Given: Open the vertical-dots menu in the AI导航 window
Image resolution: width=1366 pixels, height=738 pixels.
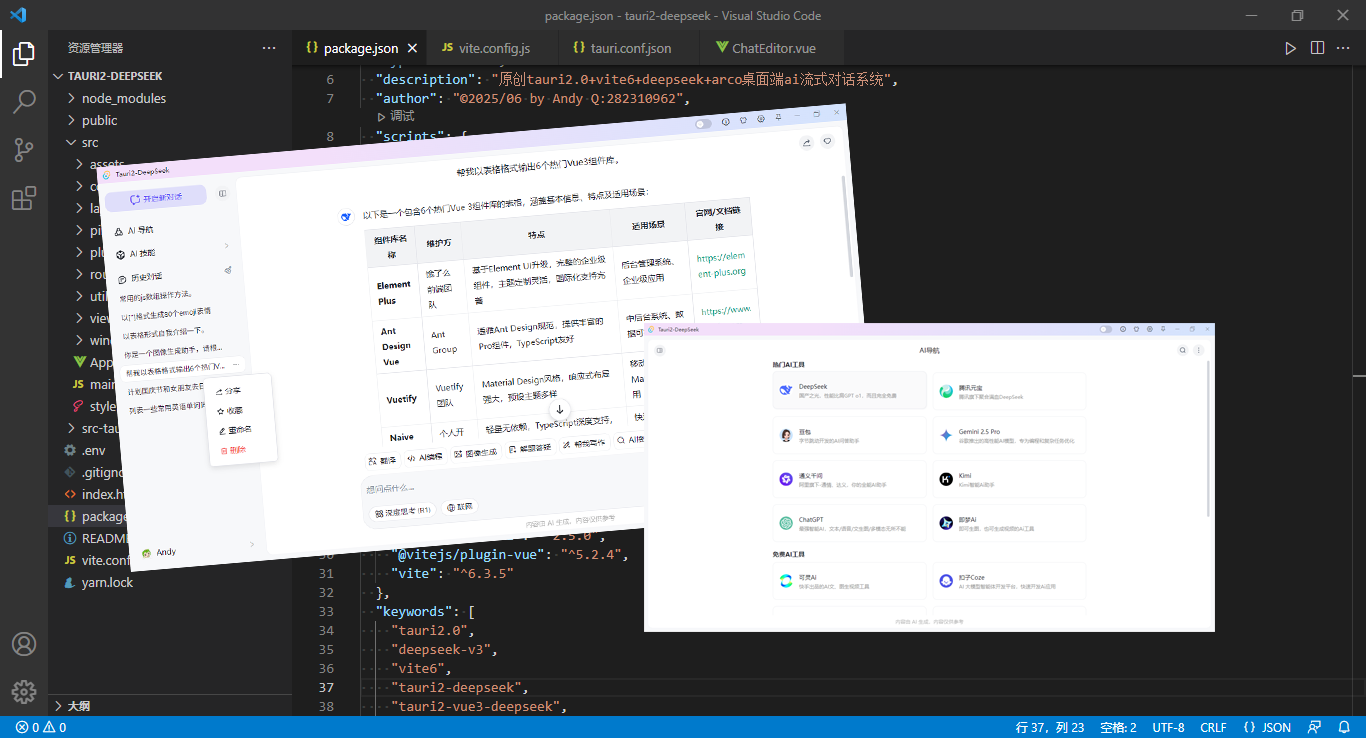Looking at the screenshot, I should tap(1198, 350).
